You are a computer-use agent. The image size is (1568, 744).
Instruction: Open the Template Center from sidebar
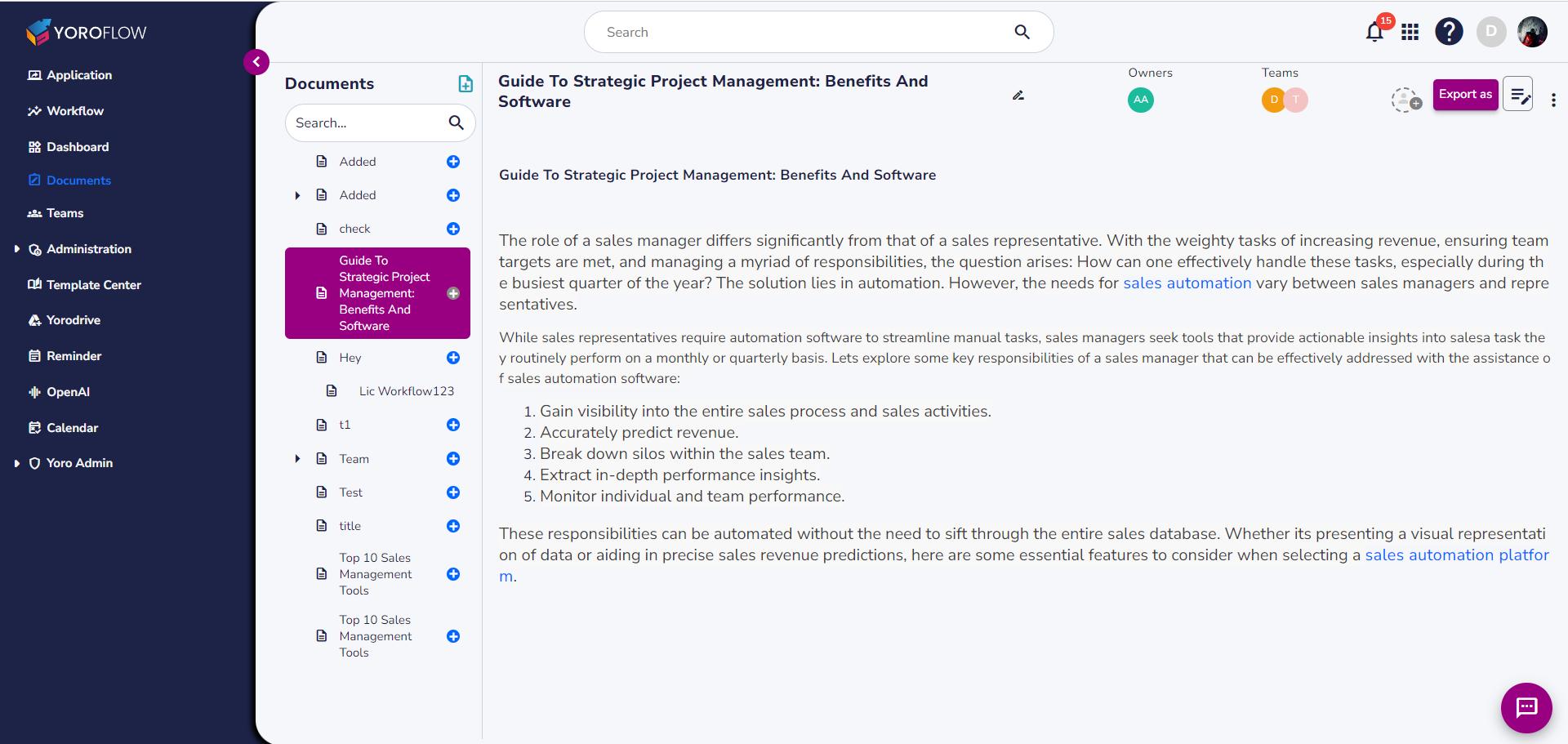pyautogui.click(x=92, y=284)
